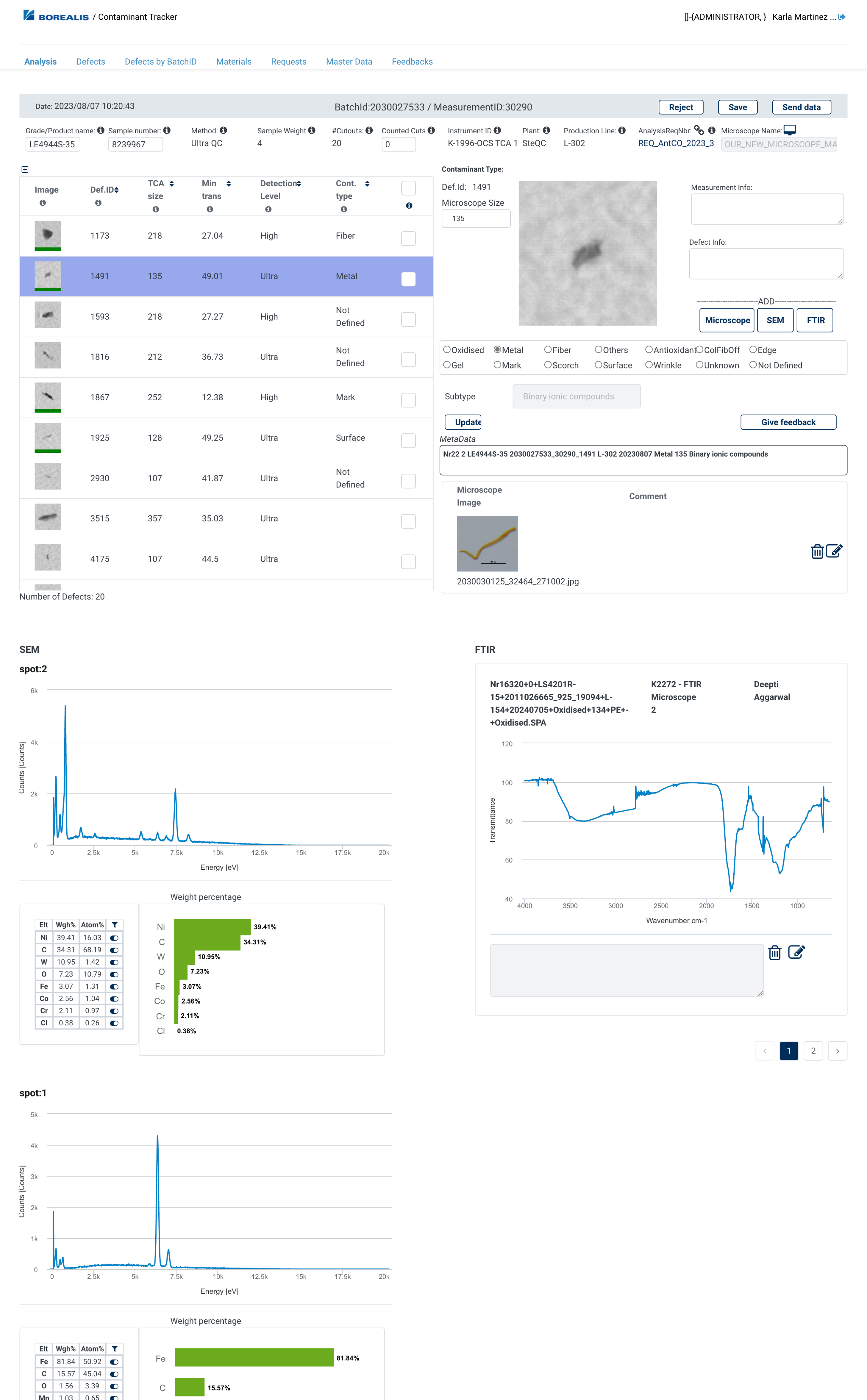Open the REQ_AntCO_2023_3 request link
The height and width of the screenshot is (1400, 867).
pyautogui.click(x=676, y=143)
